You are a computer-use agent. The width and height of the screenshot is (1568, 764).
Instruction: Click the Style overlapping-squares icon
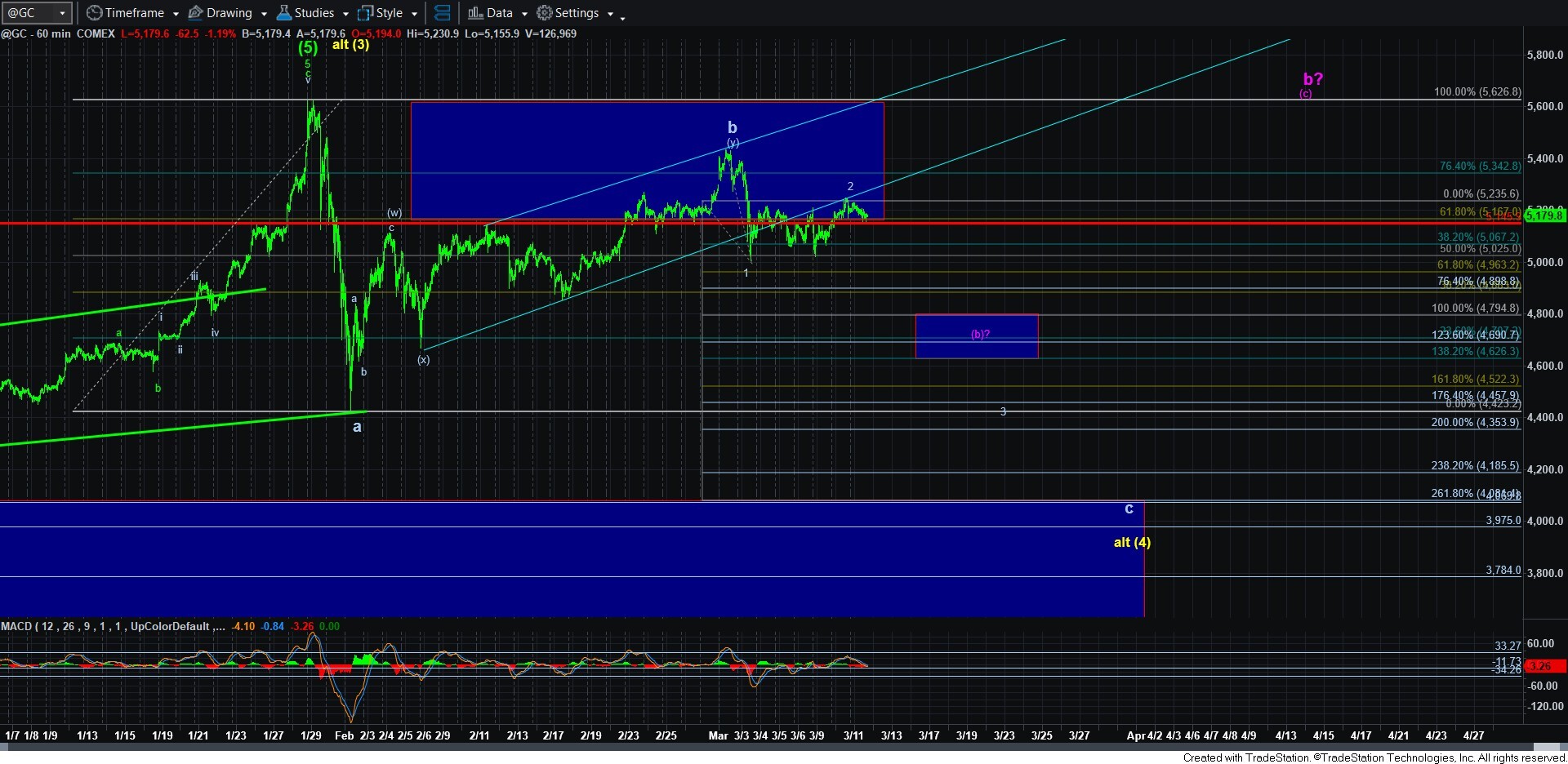click(x=366, y=13)
